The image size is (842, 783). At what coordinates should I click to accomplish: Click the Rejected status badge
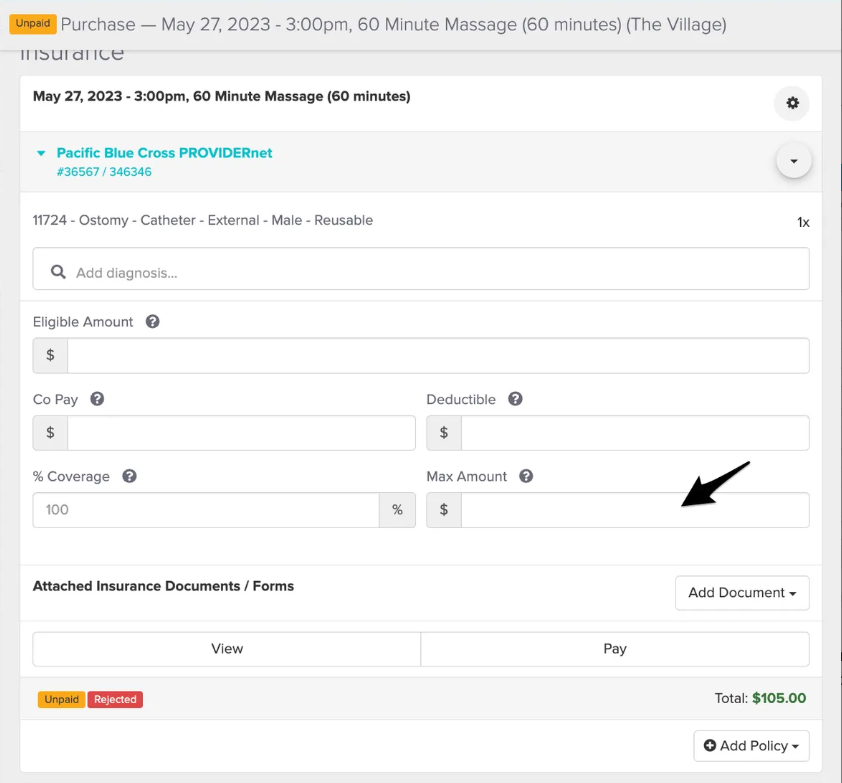(x=115, y=700)
